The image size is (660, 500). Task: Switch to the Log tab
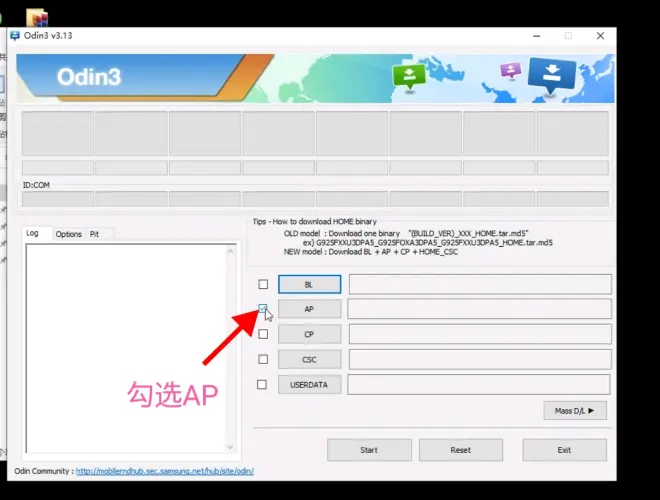pyautogui.click(x=32, y=233)
